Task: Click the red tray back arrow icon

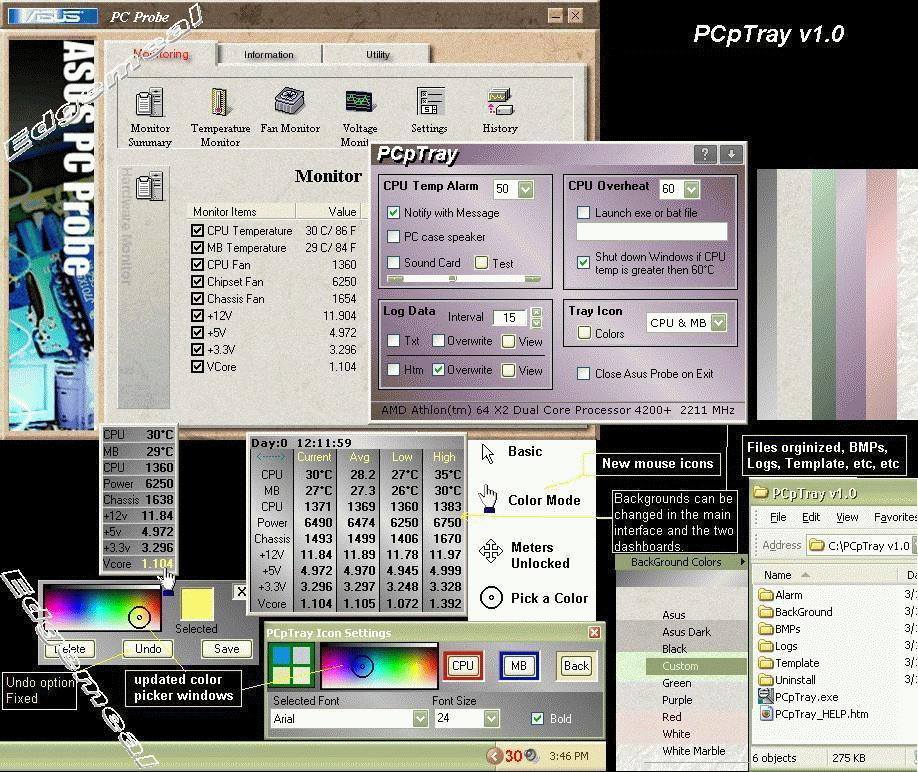Action: tap(494, 756)
